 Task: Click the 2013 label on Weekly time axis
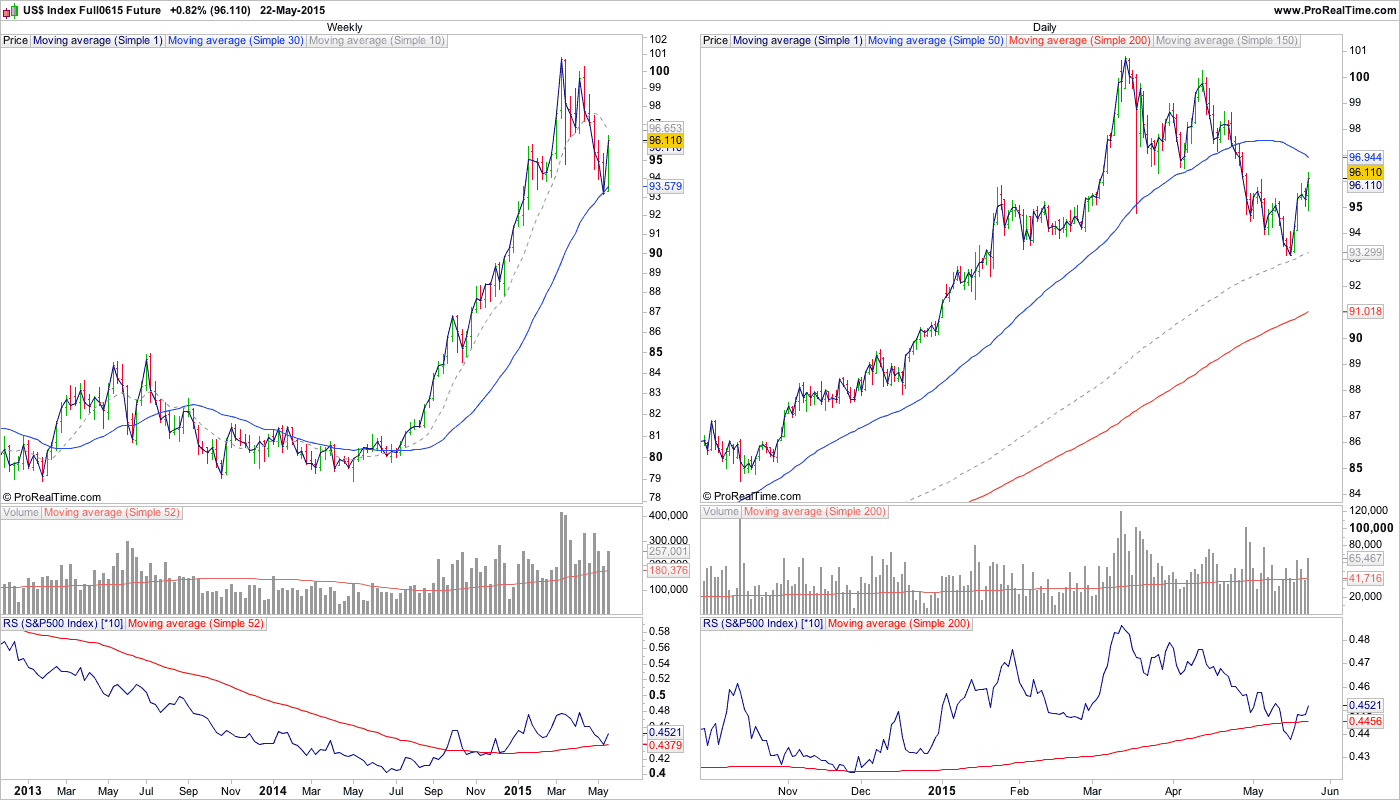[x=27, y=791]
